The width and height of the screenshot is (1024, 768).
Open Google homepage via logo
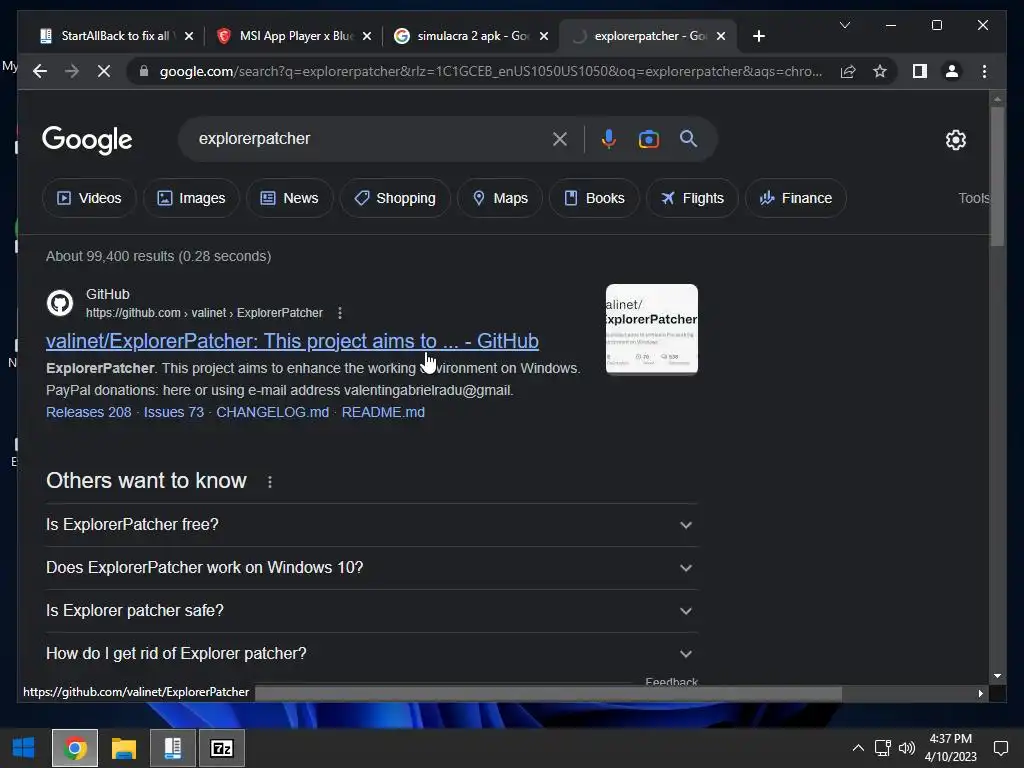pos(87,140)
